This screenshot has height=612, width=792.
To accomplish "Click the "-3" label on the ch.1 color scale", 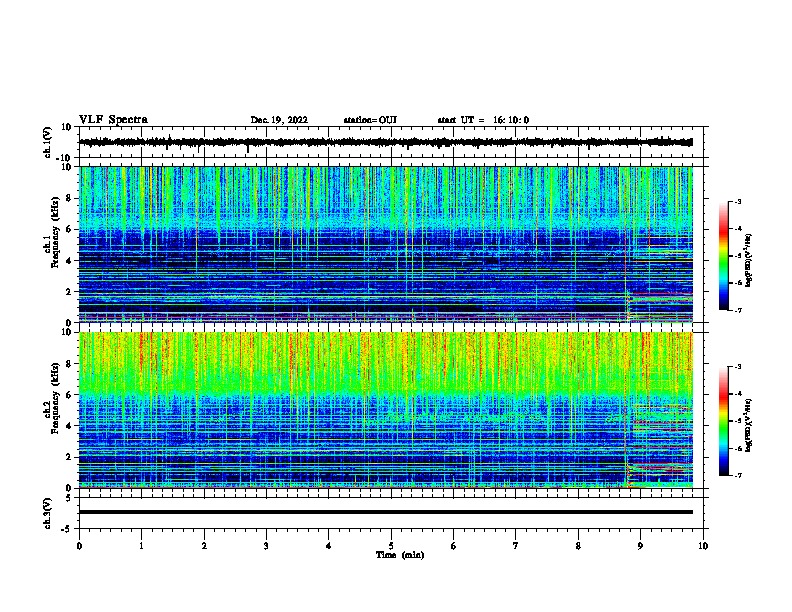I will click(x=737, y=201).
